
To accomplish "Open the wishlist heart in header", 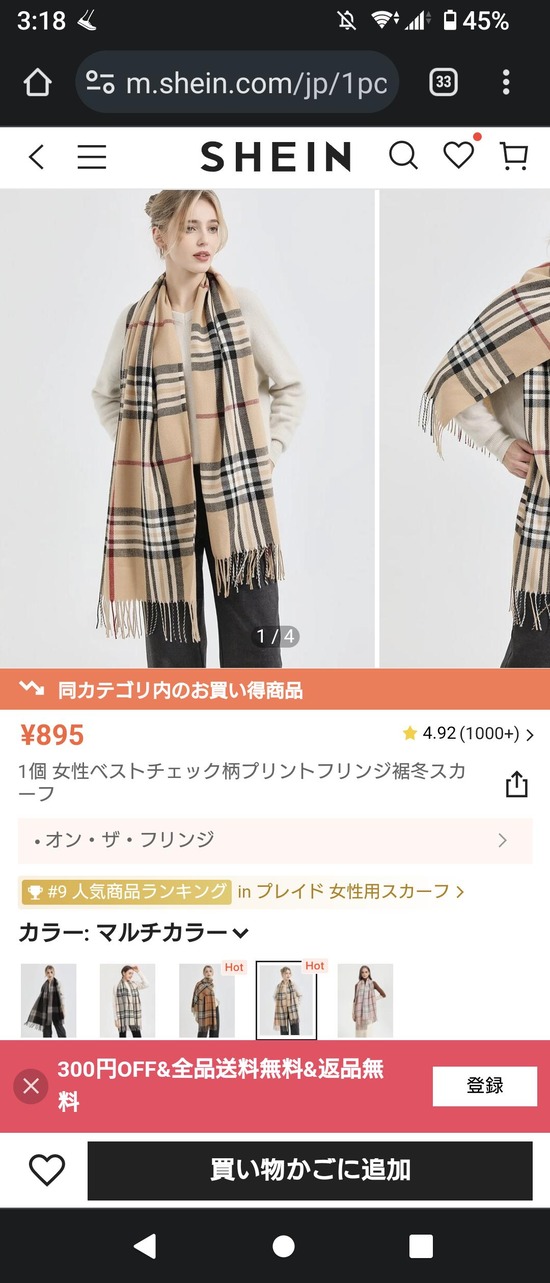I will (x=459, y=155).
